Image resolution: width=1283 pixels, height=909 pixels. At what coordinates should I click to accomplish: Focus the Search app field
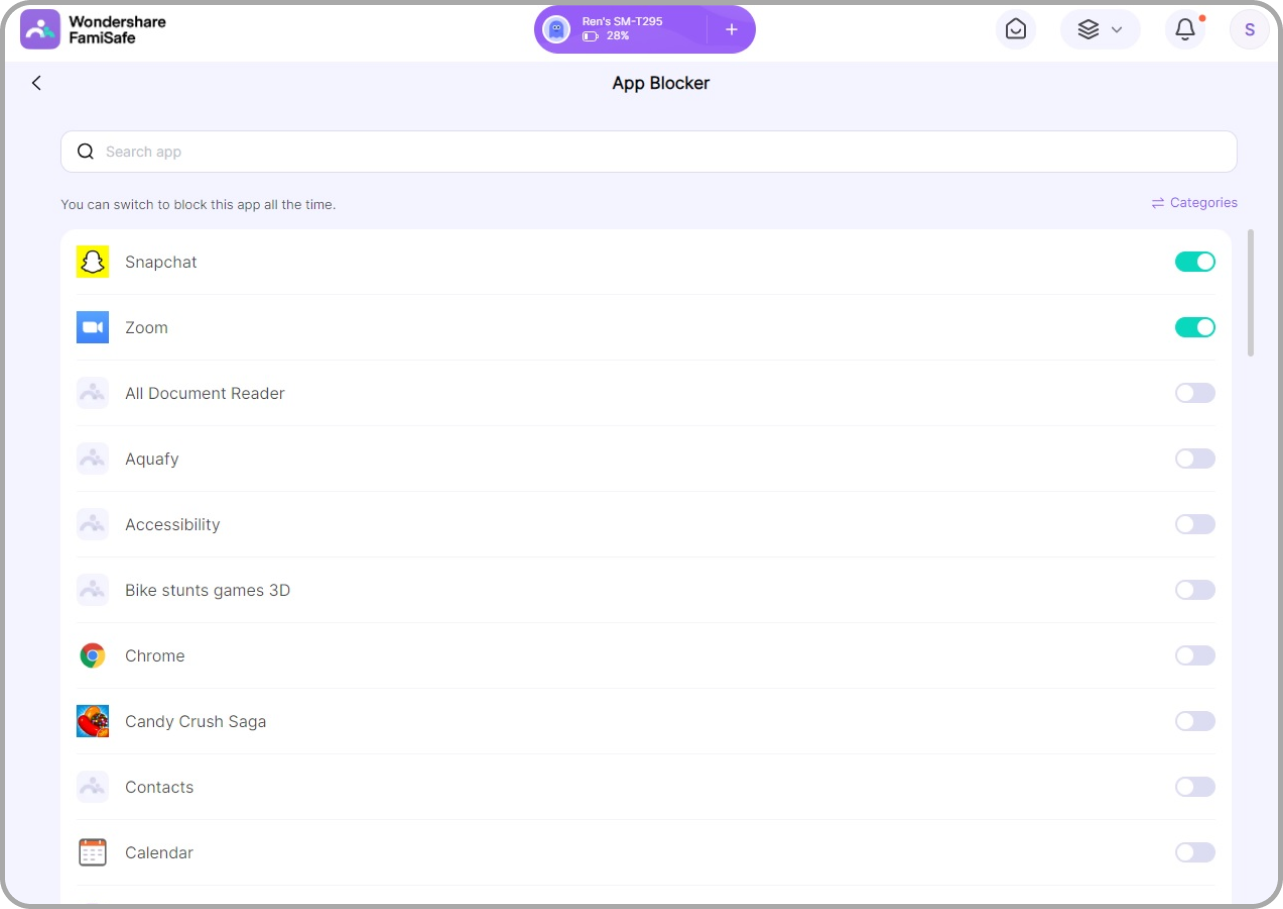(649, 152)
